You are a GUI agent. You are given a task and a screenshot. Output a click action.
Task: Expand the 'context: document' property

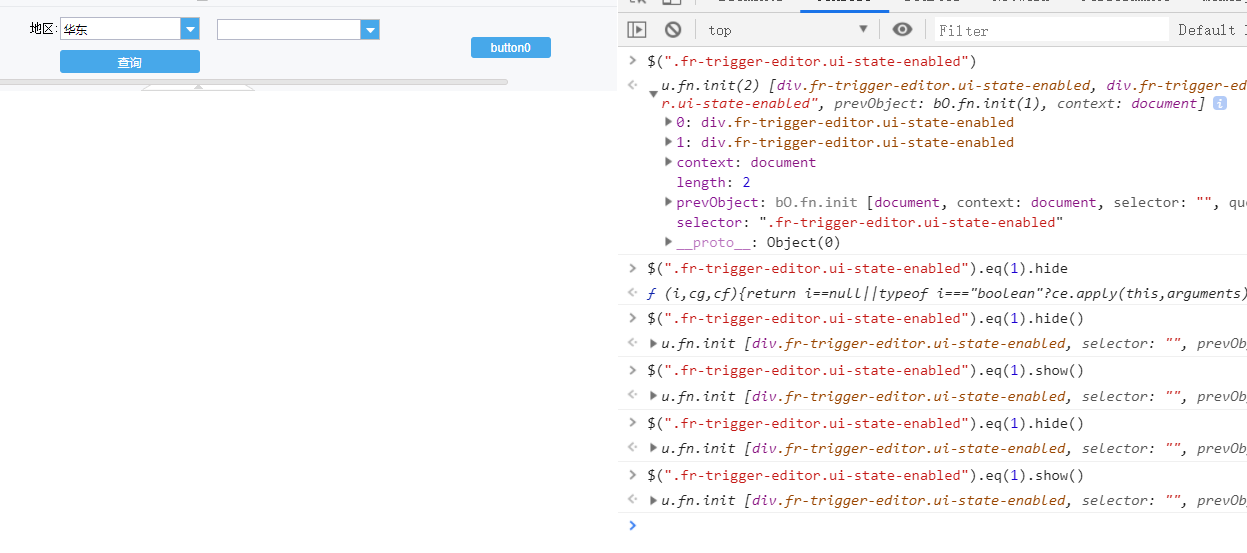[x=669, y=162]
